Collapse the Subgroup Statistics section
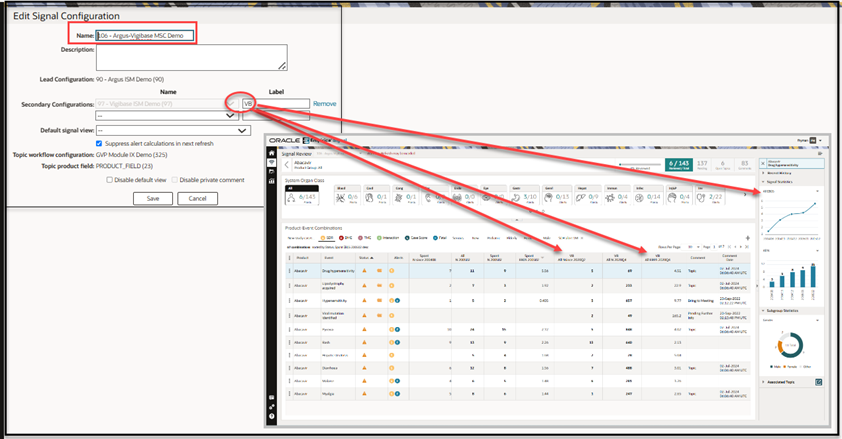 pyautogui.click(x=763, y=311)
